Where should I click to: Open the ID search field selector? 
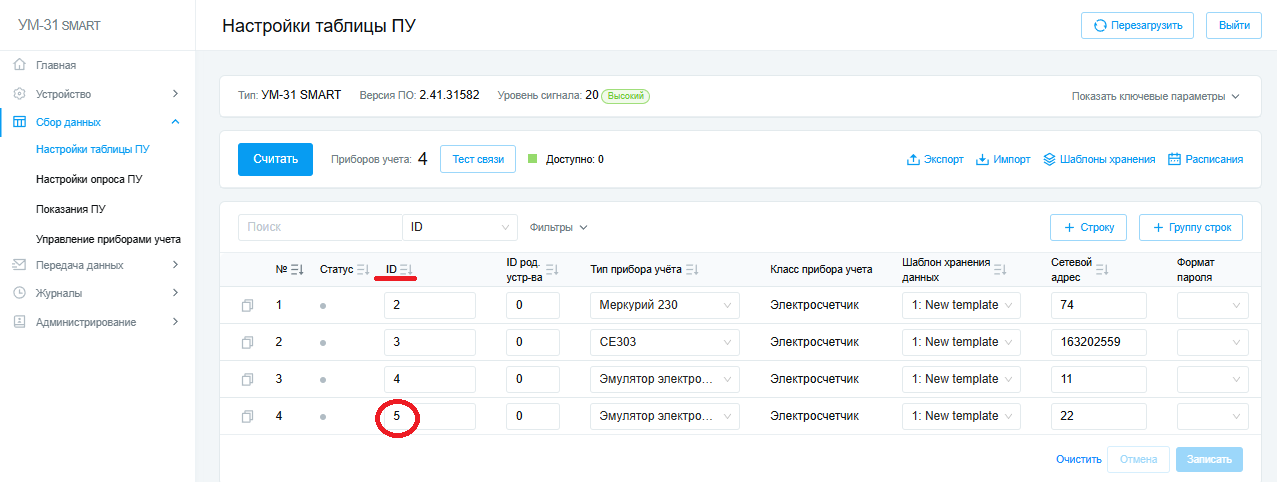[459, 227]
